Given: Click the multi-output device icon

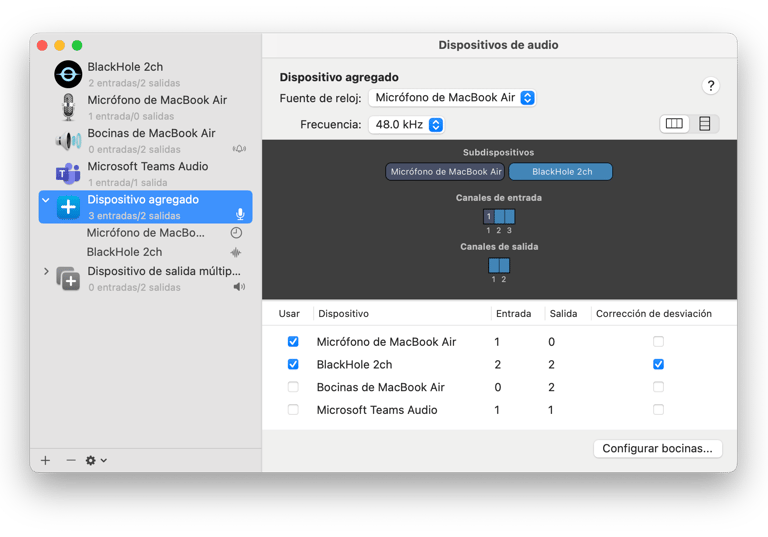Looking at the screenshot, I should (68, 279).
